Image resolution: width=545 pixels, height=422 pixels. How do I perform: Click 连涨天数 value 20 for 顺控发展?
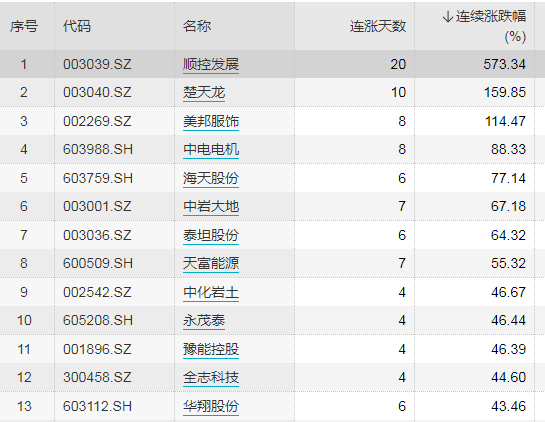click(398, 64)
